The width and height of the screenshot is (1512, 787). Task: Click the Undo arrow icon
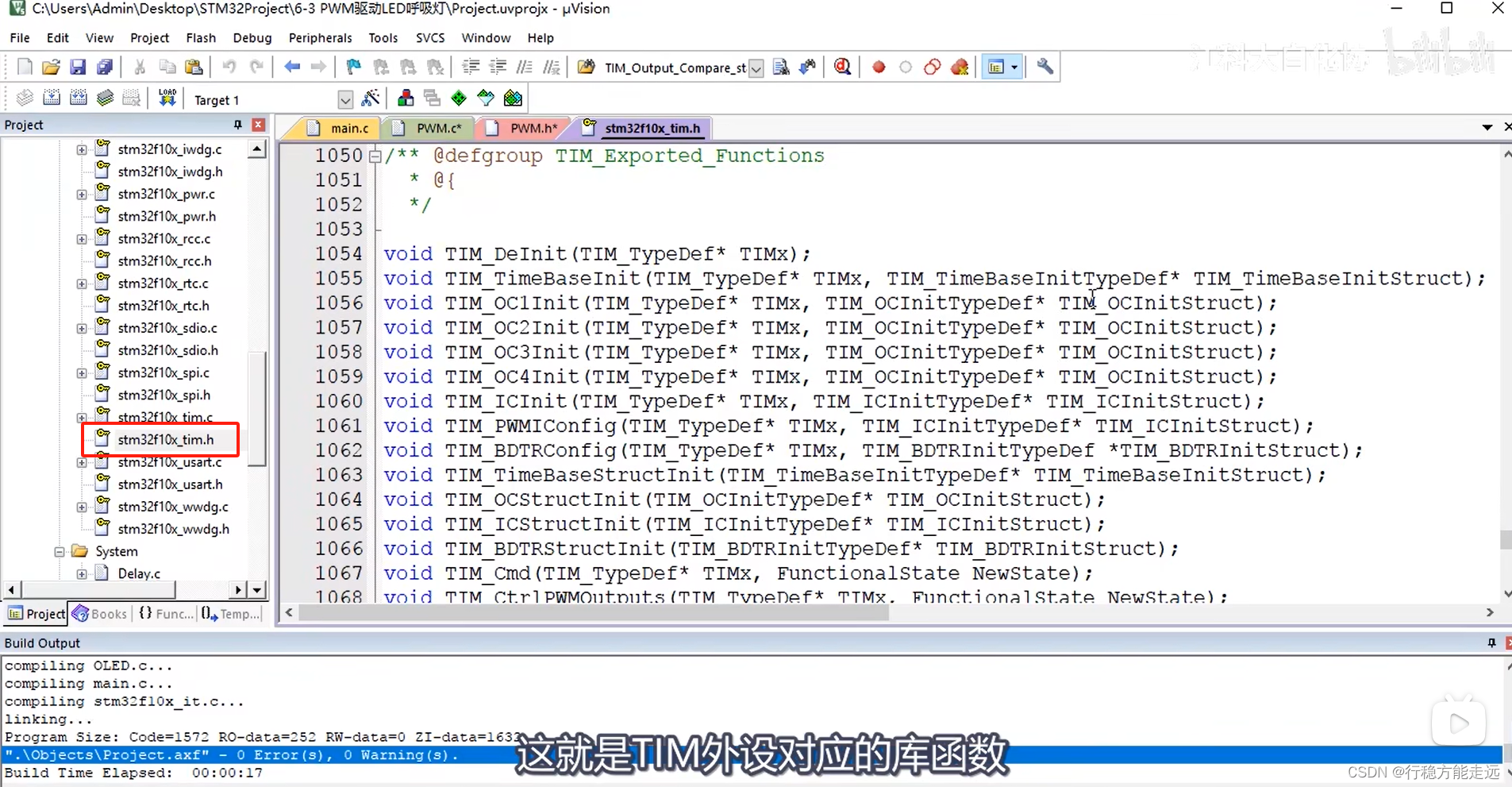coord(229,67)
